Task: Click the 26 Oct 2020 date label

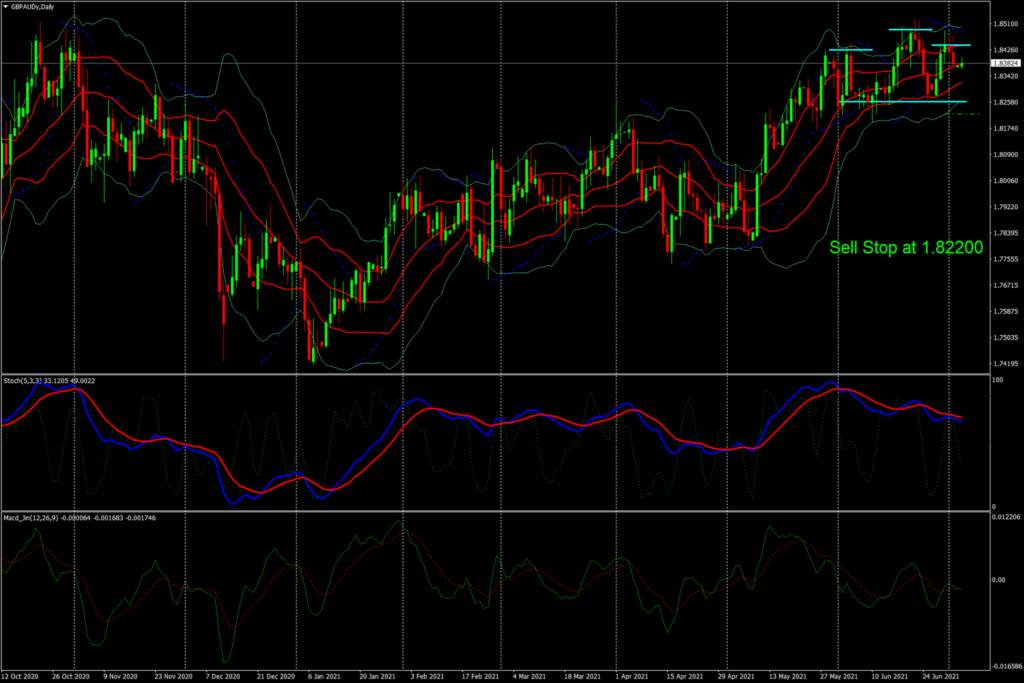Action: click(x=71, y=676)
